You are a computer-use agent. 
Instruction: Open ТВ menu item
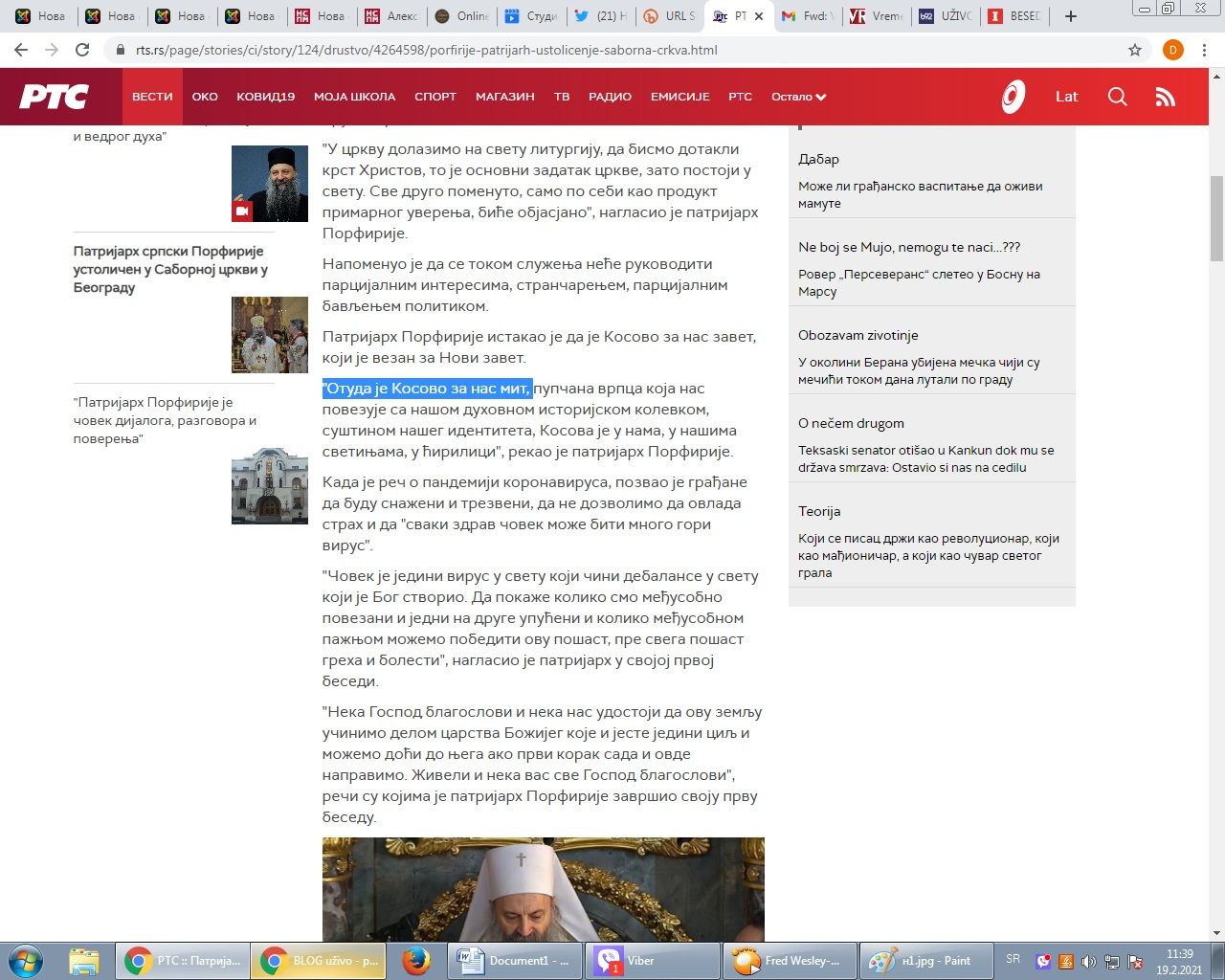coord(562,97)
